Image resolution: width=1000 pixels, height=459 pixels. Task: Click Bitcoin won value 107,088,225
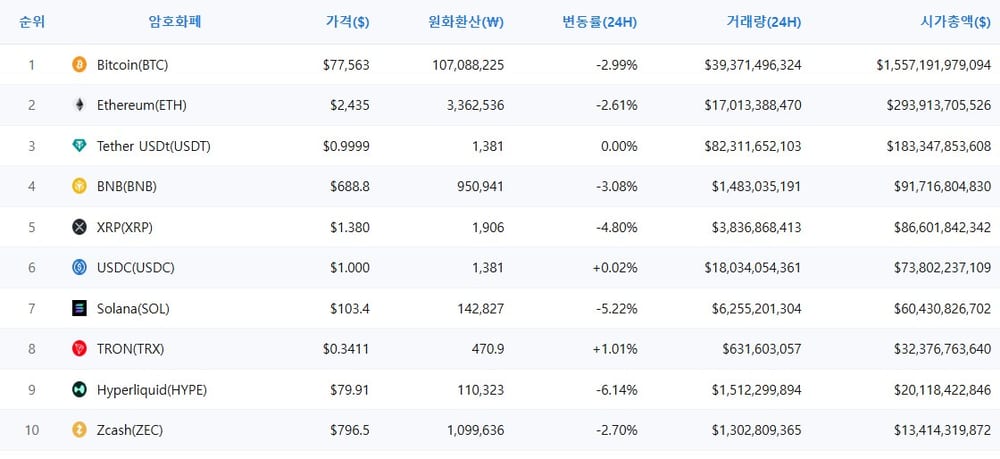click(x=468, y=64)
